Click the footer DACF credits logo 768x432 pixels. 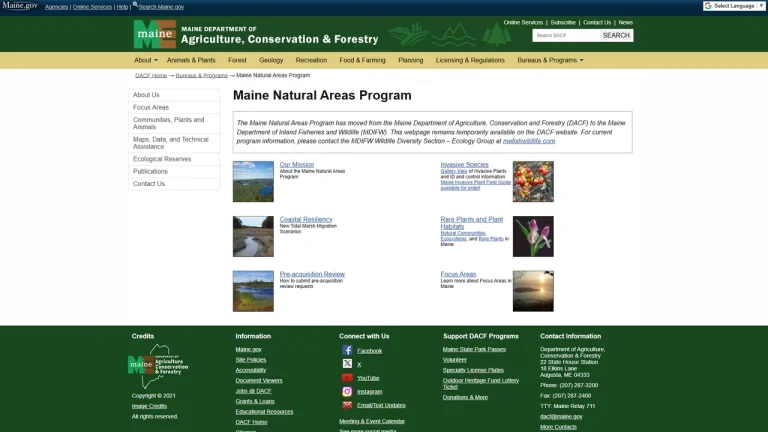point(158,366)
